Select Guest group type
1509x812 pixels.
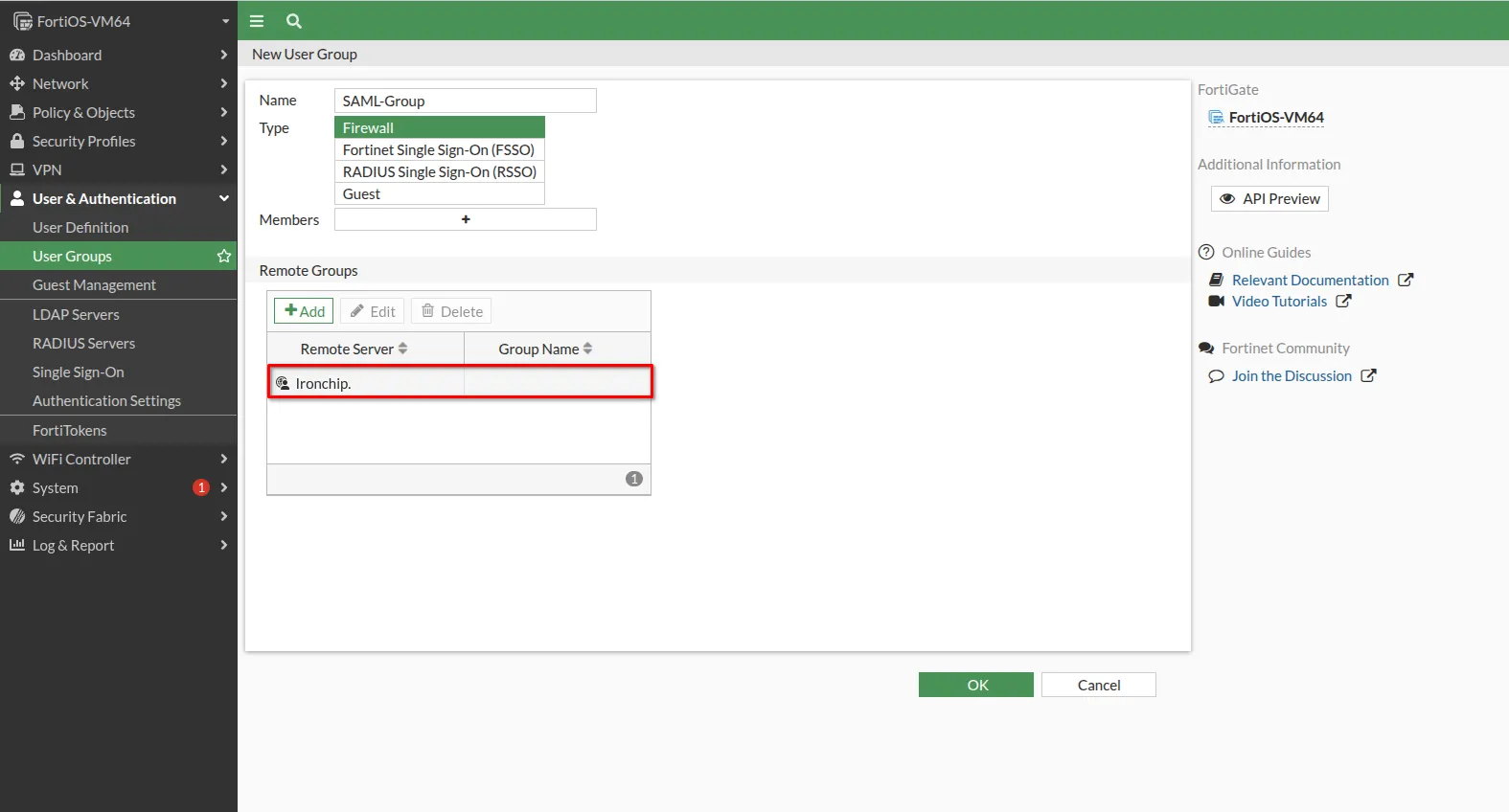440,193
